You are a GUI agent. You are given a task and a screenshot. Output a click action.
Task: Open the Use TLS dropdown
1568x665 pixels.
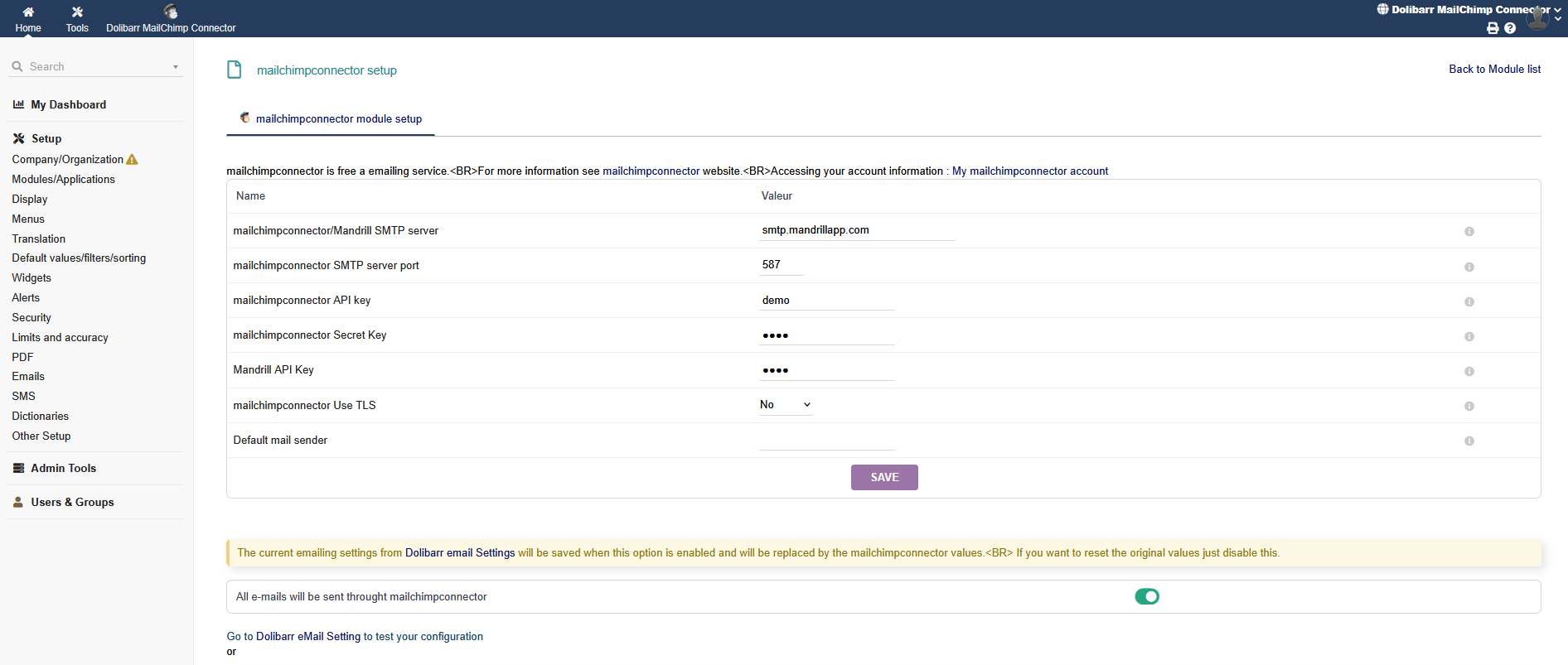click(x=785, y=405)
